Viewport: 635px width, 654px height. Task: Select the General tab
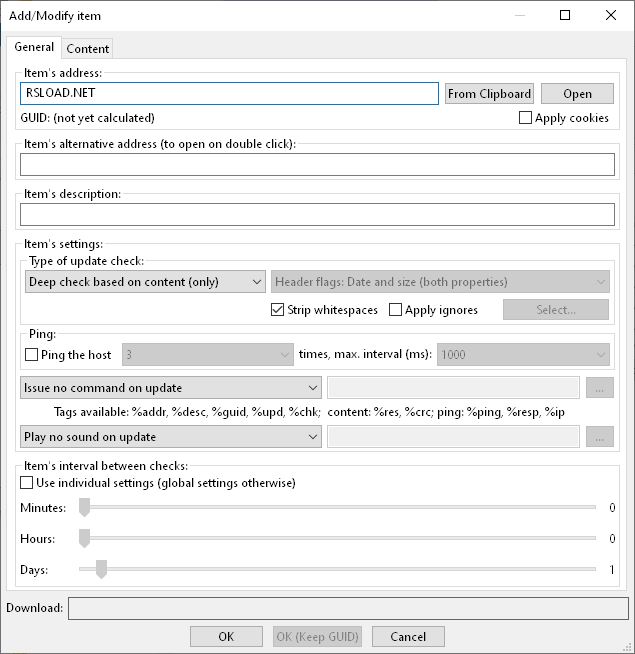(x=34, y=47)
